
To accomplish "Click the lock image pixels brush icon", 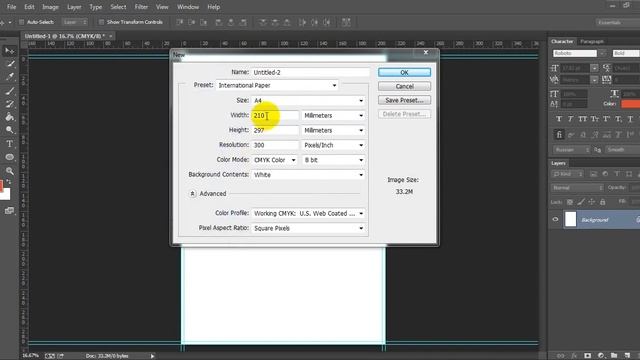I will click(x=581, y=202).
